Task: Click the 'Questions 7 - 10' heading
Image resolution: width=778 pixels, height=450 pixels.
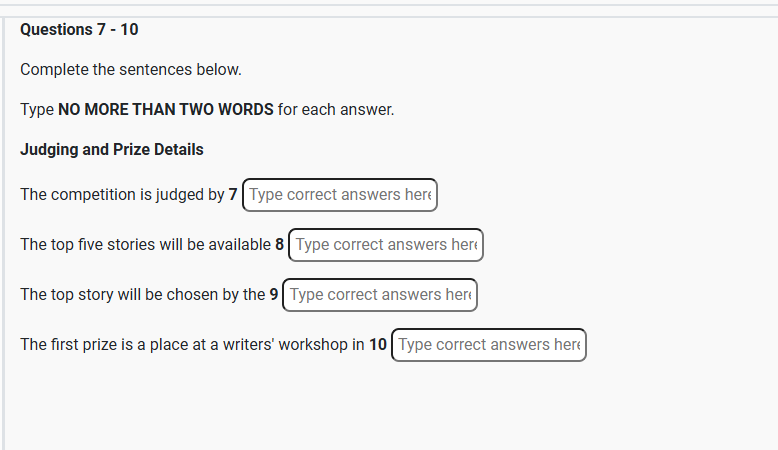Action: 79,30
